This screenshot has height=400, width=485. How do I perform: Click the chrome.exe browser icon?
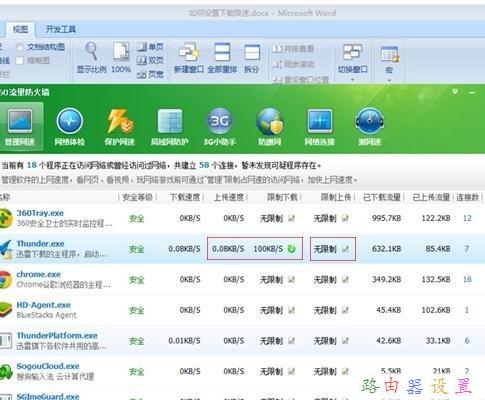click(5, 280)
